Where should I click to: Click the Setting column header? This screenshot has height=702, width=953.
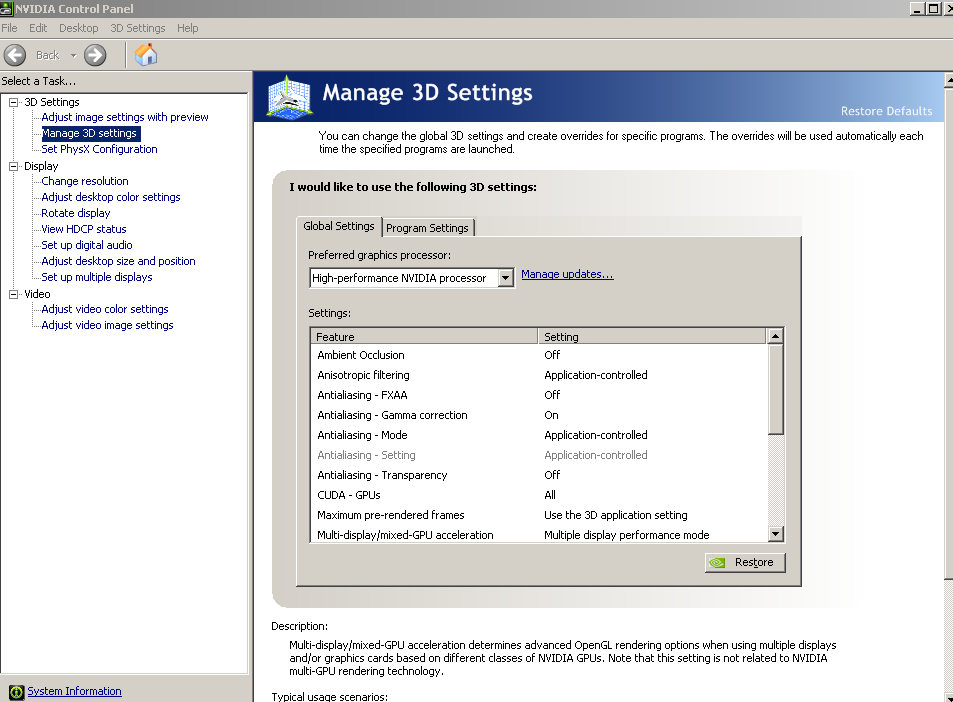coord(652,337)
